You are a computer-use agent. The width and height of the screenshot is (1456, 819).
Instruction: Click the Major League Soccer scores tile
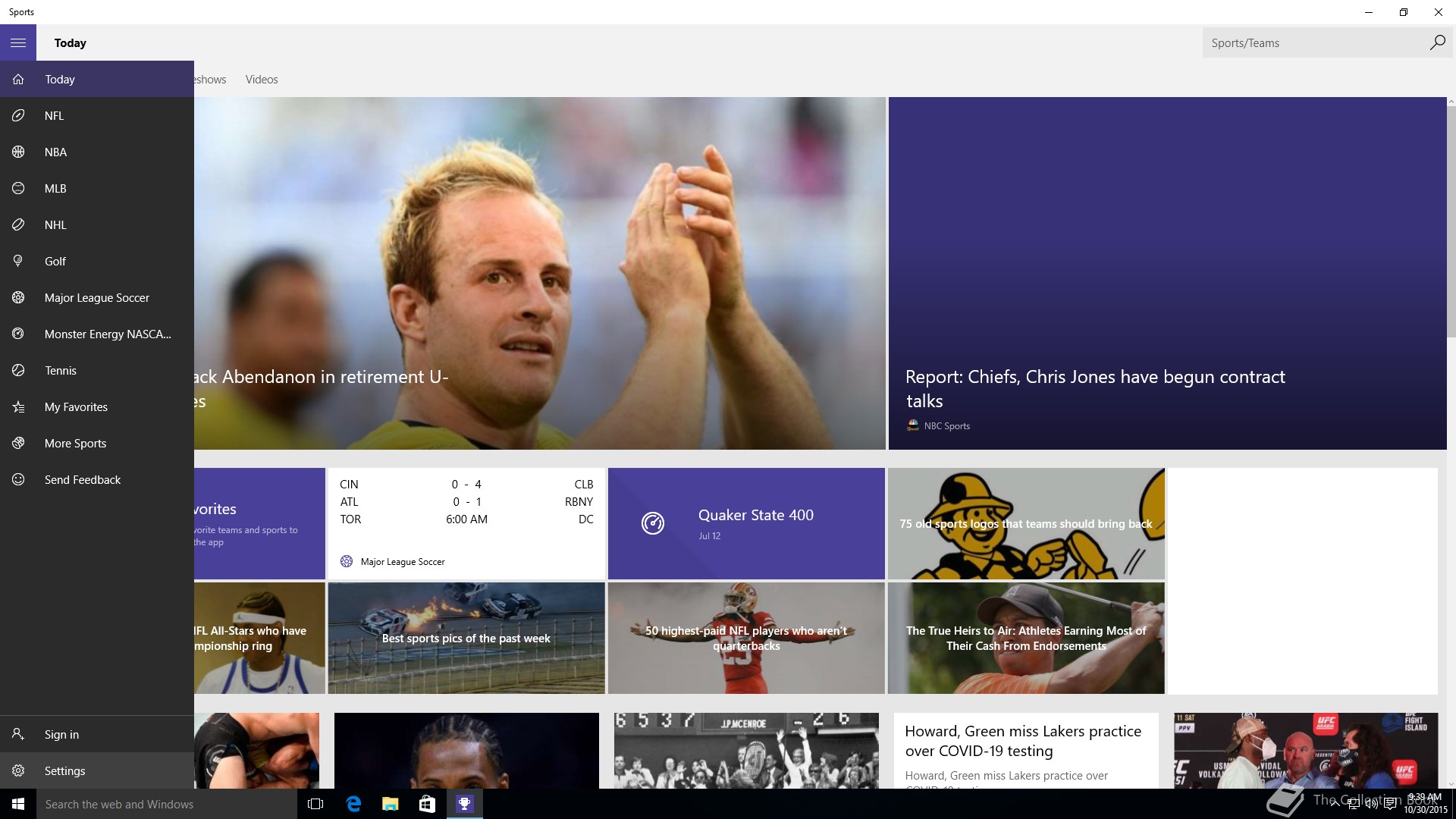pyautogui.click(x=466, y=523)
